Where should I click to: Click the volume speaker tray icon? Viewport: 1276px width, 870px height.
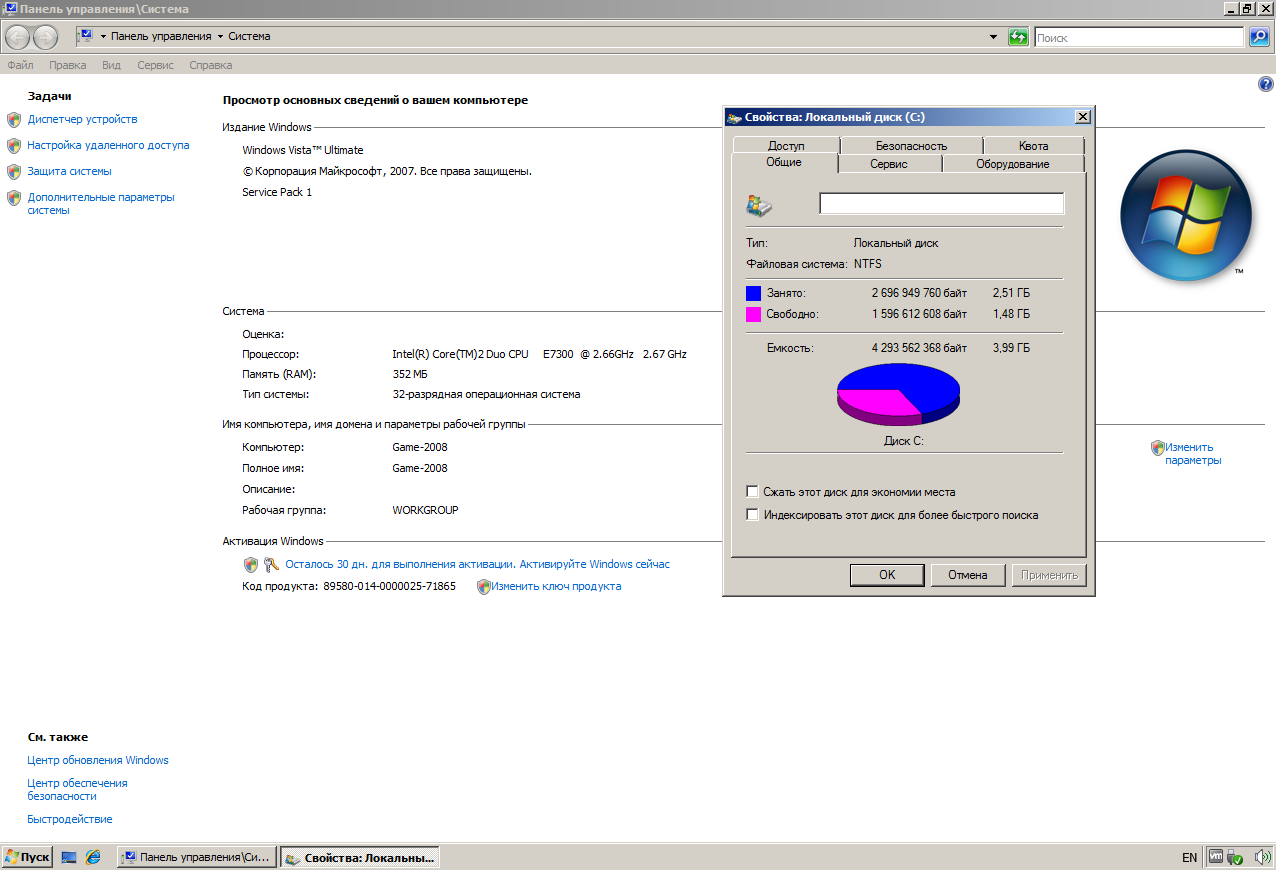coord(1262,857)
